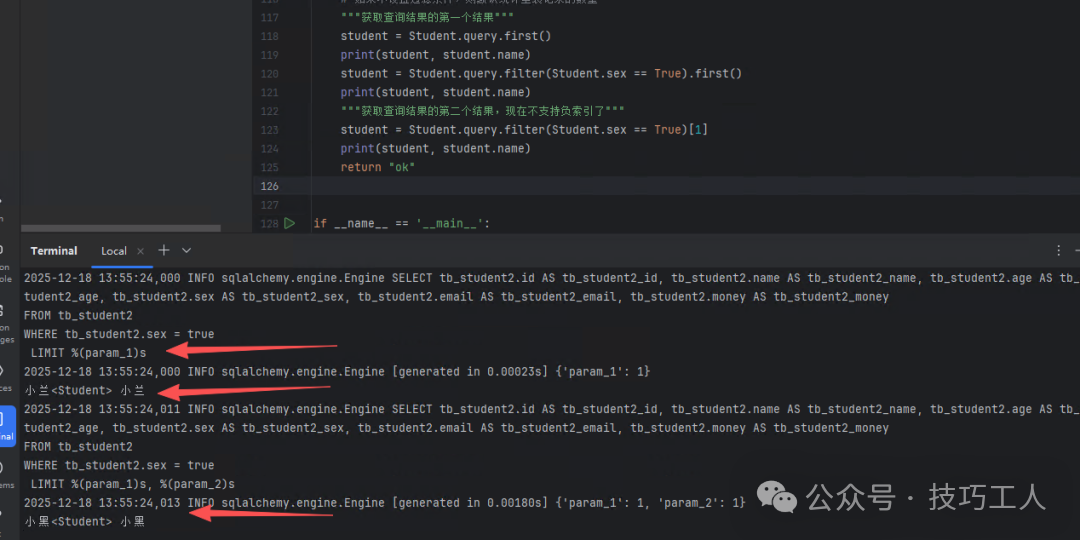This screenshot has width=1080, height=540.
Task: Click params {'param_1': 1, 'param_2': 1}
Action: coord(650,503)
